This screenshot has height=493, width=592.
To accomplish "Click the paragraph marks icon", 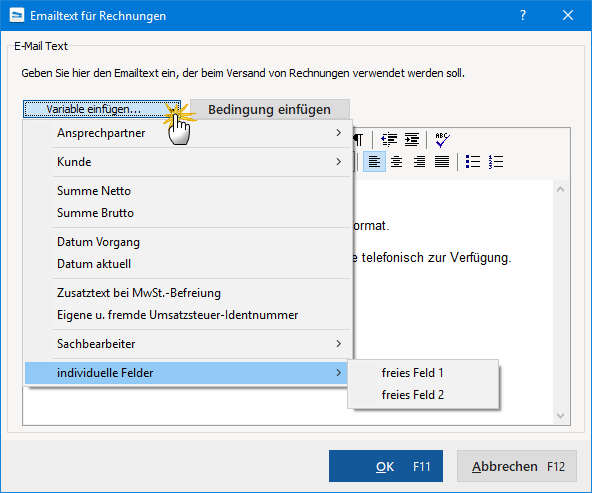I will pyautogui.click(x=359, y=140).
